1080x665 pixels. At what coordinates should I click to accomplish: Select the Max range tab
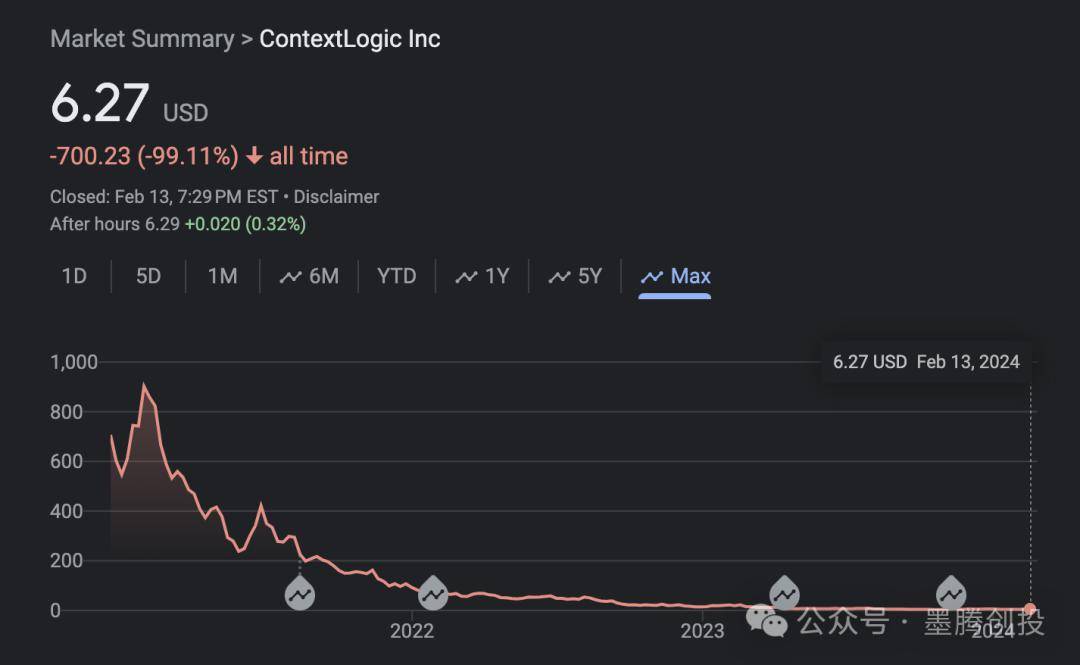[x=676, y=276]
